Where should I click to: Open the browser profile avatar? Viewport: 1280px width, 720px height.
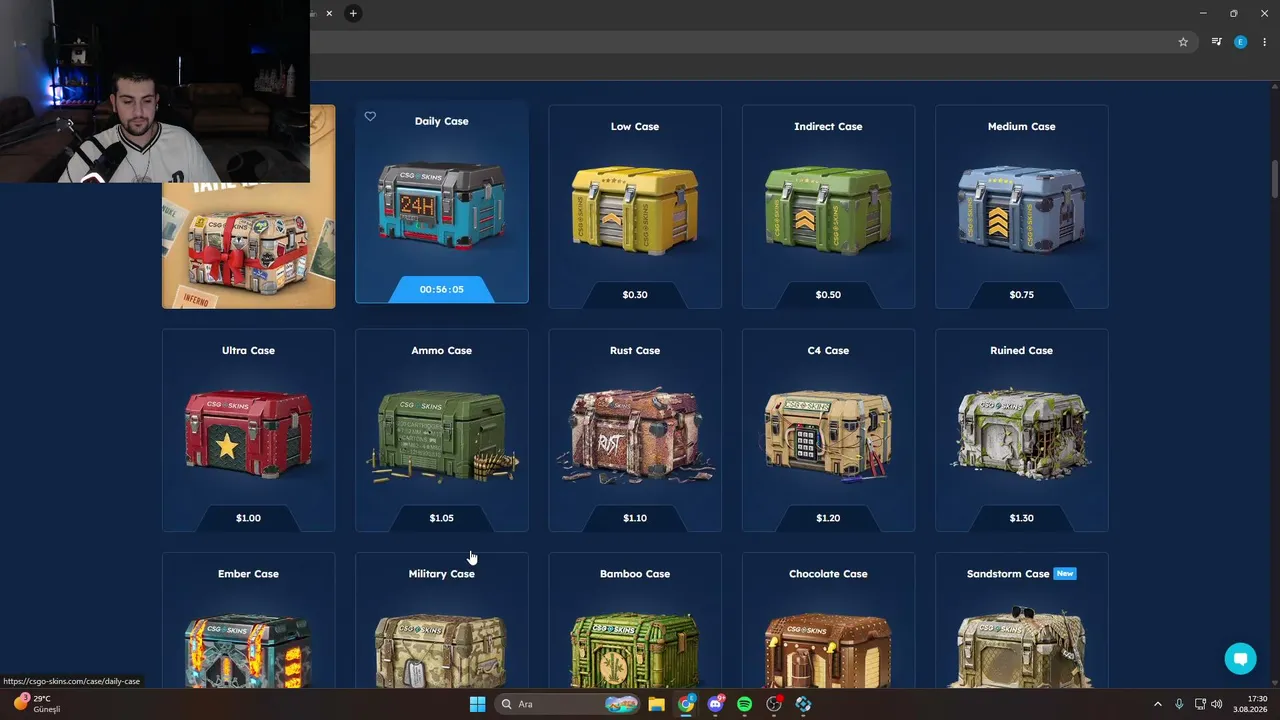(1241, 42)
